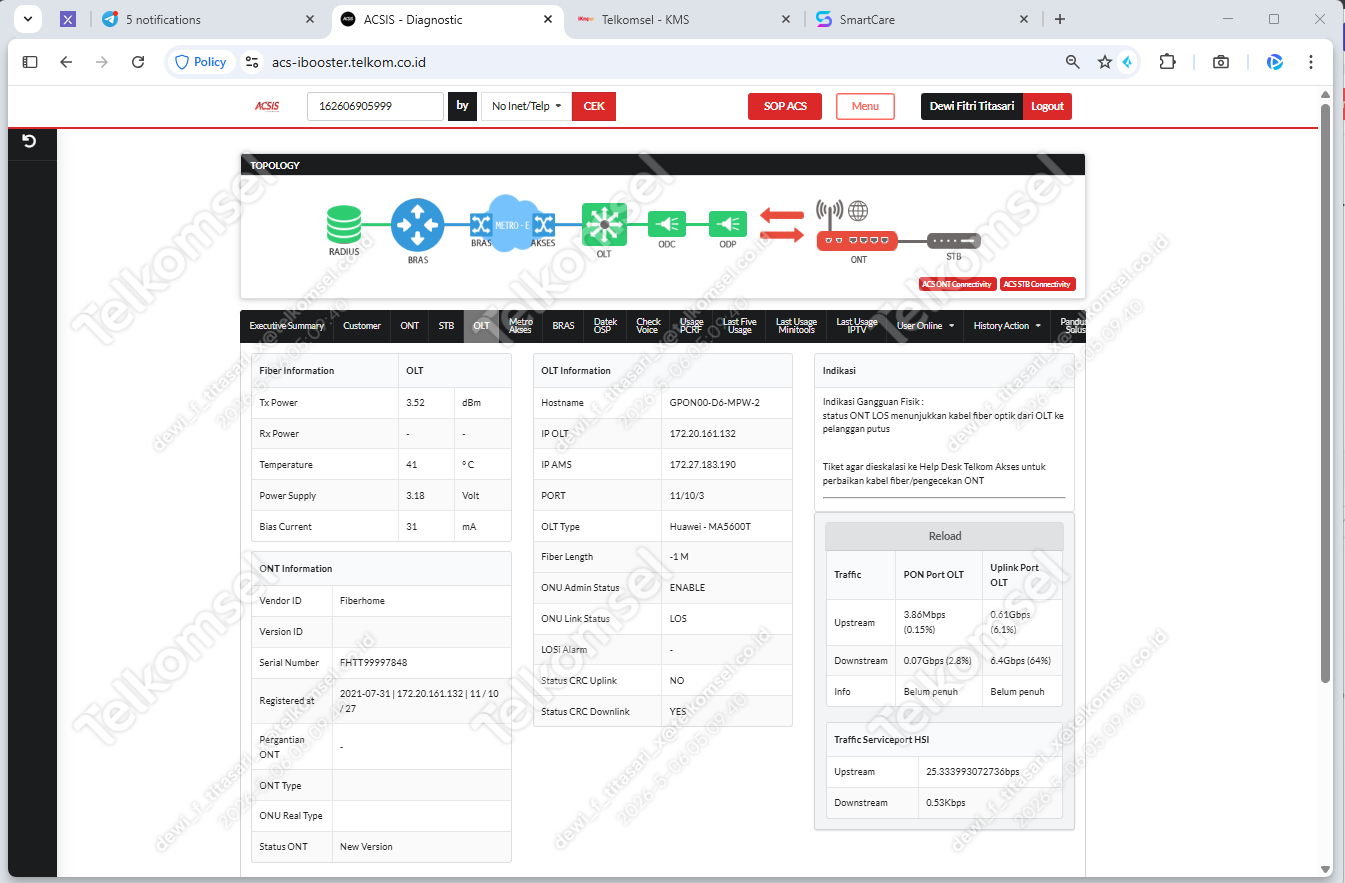This screenshot has height=883, width=1345.
Task: Select the ONT modem icon in topology
Action: tap(857, 241)
